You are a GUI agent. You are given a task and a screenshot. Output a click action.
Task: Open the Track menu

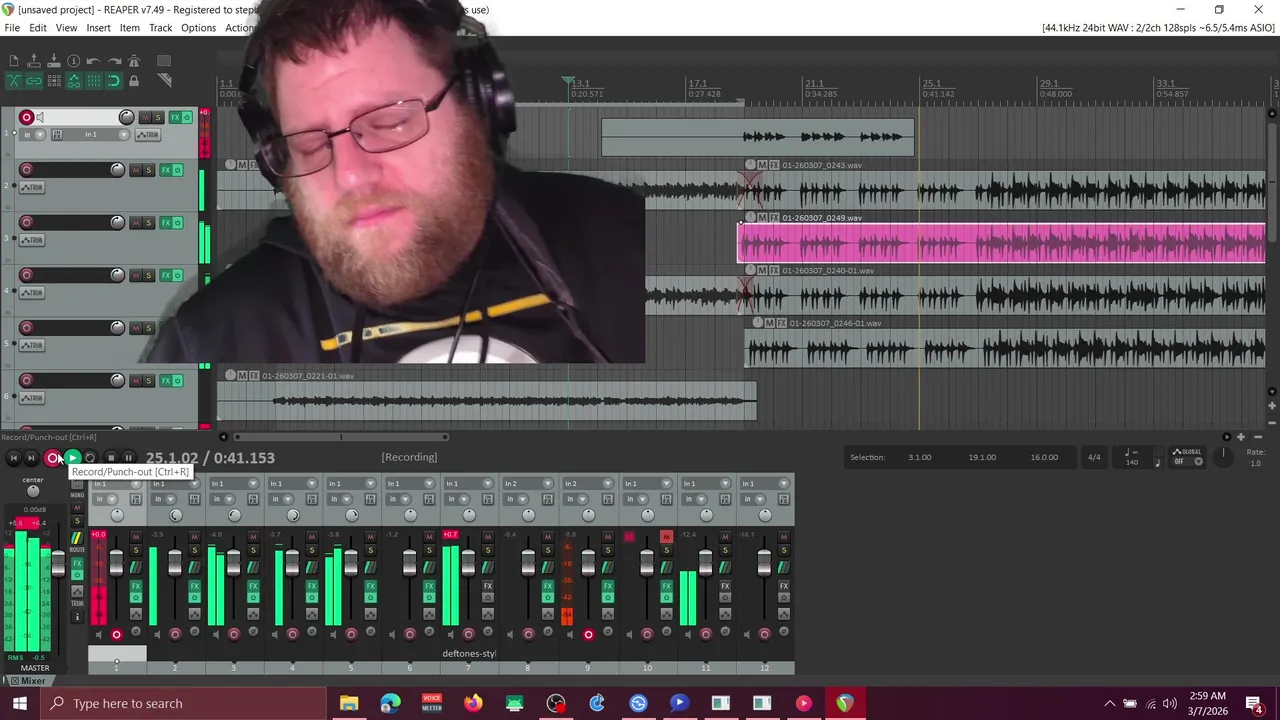click(x=160, y=28)
